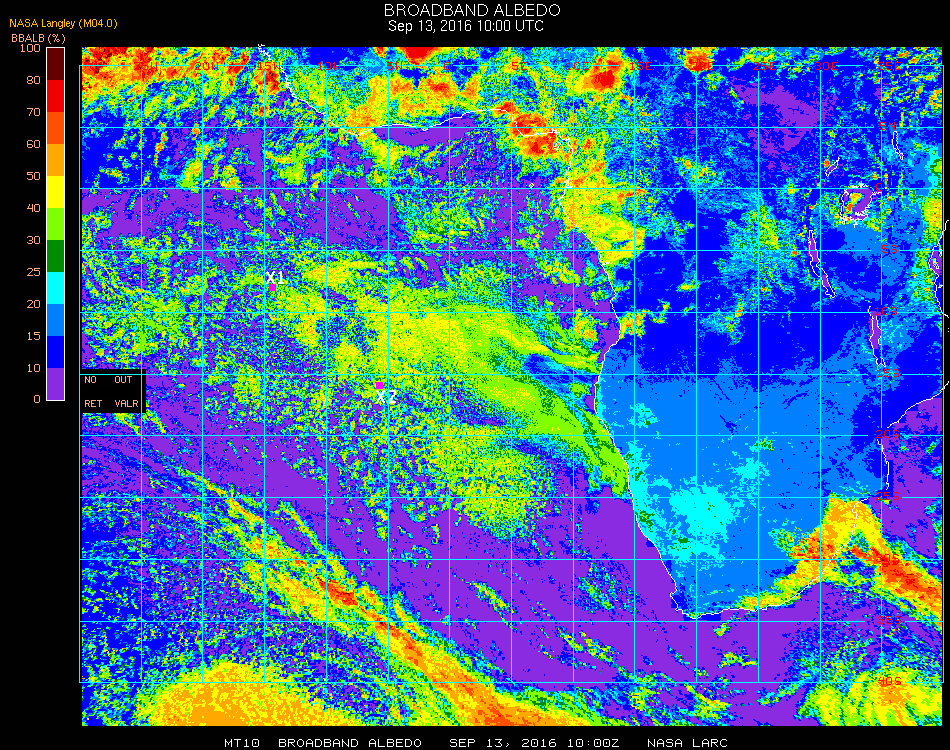Click the 25S latitude label on the right edge
This screenshot has width=950, height=750.
click(888, 497)
